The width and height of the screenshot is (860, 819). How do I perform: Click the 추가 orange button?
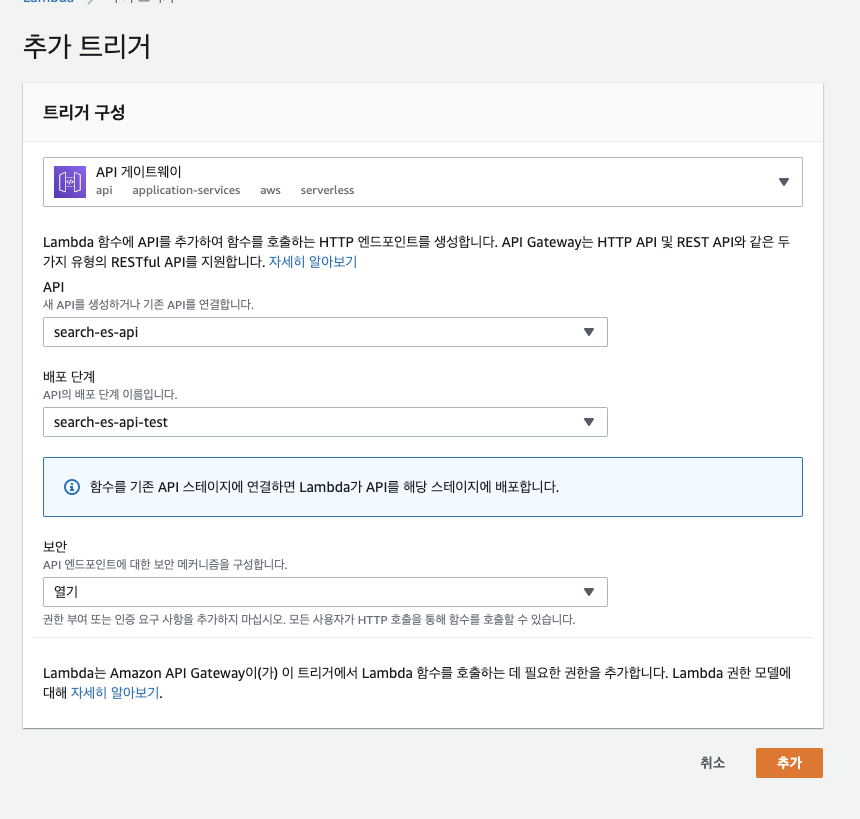click(789, 762)
